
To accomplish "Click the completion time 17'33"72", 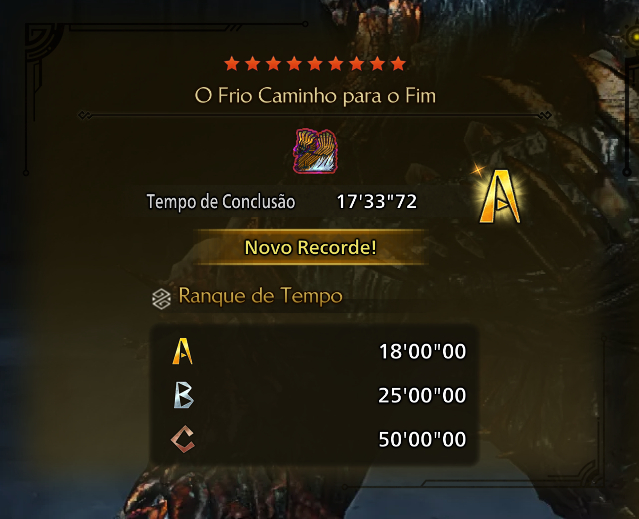I will tap(377, 202).
